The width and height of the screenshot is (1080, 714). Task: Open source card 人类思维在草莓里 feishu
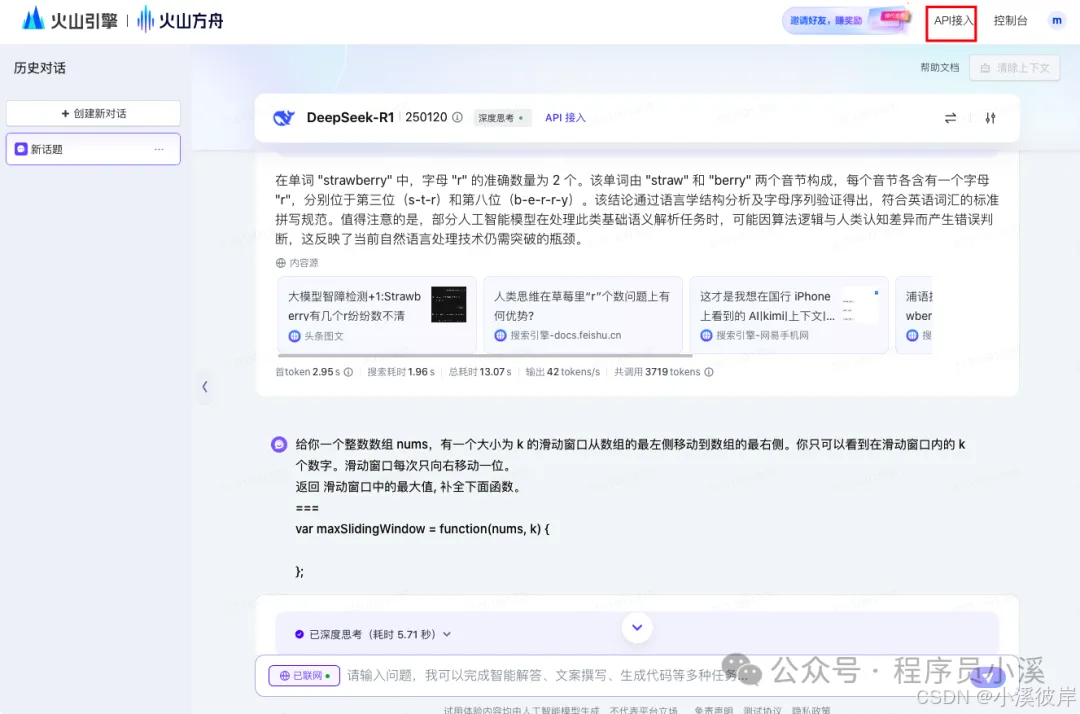583,315
